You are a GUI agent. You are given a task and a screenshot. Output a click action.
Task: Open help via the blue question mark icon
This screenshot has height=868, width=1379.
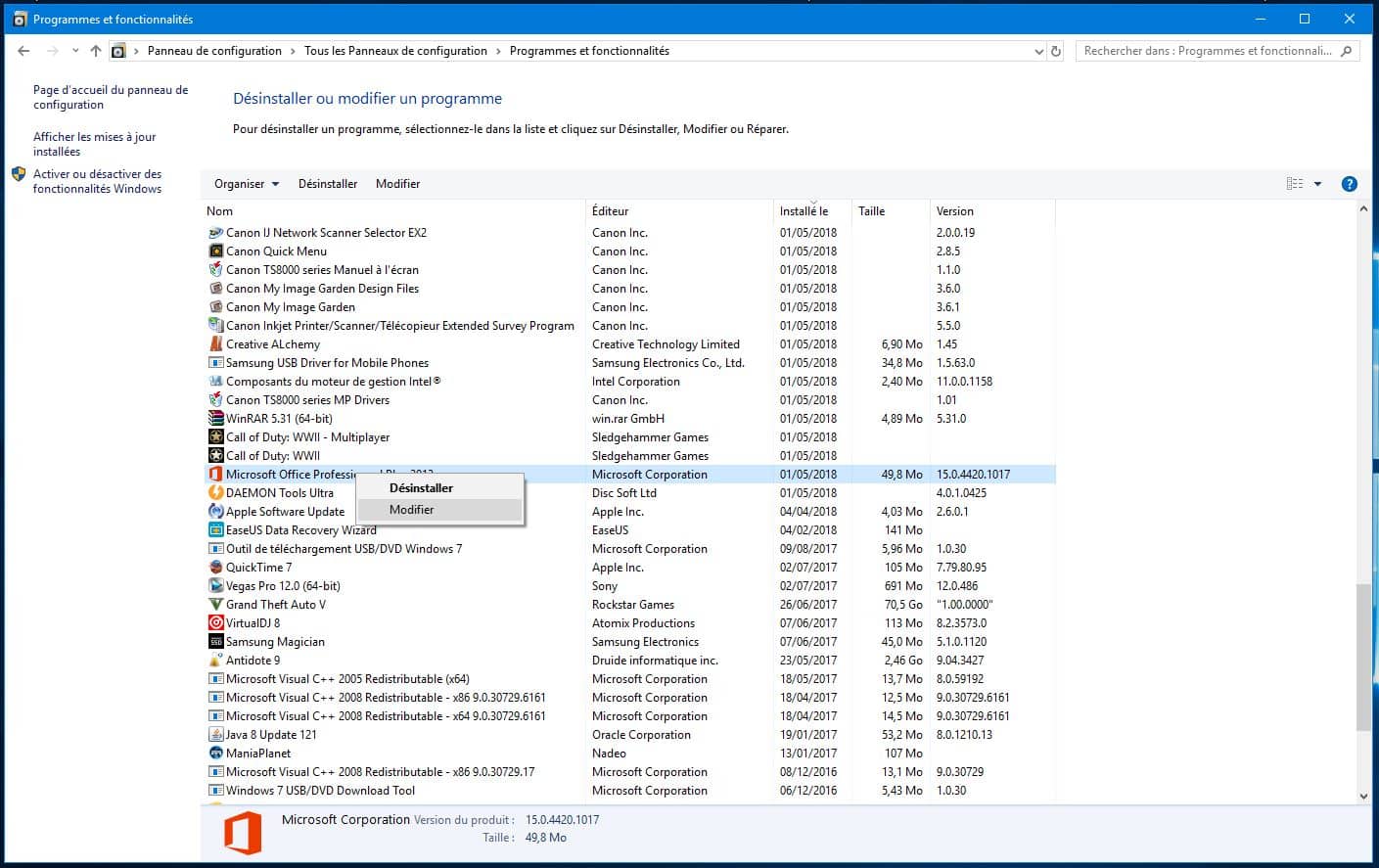(x=1349, y=183)
